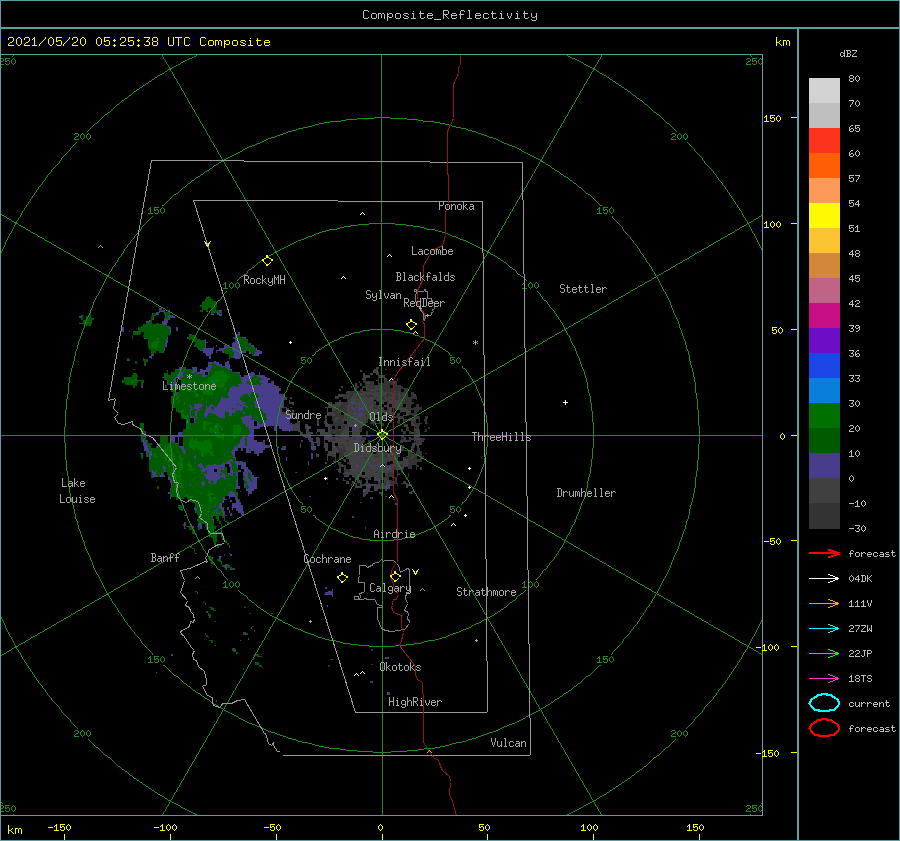The width and height of the screenshot is (900, 841).
Task: Click the white 04DK arrow legend icon
Action: tap(824, 578)
